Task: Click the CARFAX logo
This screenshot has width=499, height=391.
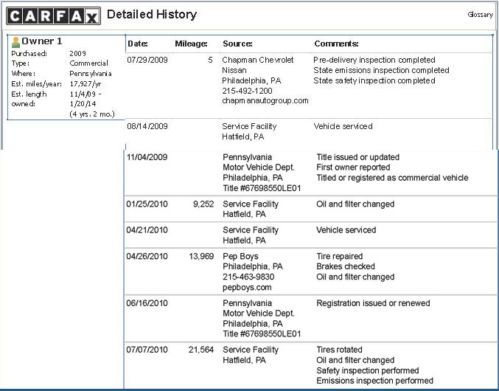Action: point(53,16)
